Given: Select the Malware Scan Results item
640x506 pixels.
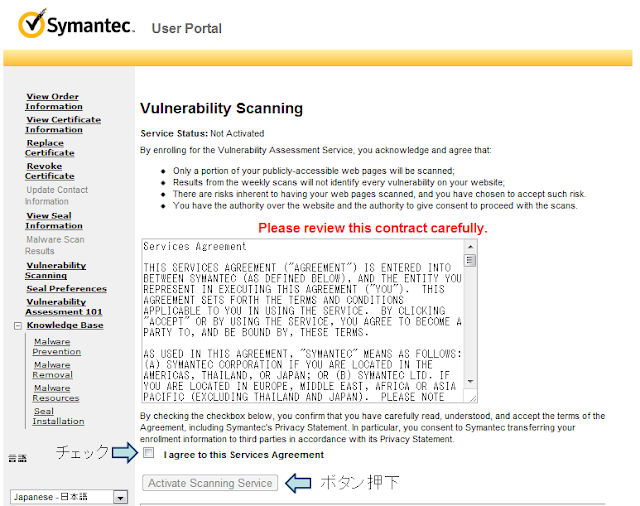Looking at the screenshot, I should point(55,245).
